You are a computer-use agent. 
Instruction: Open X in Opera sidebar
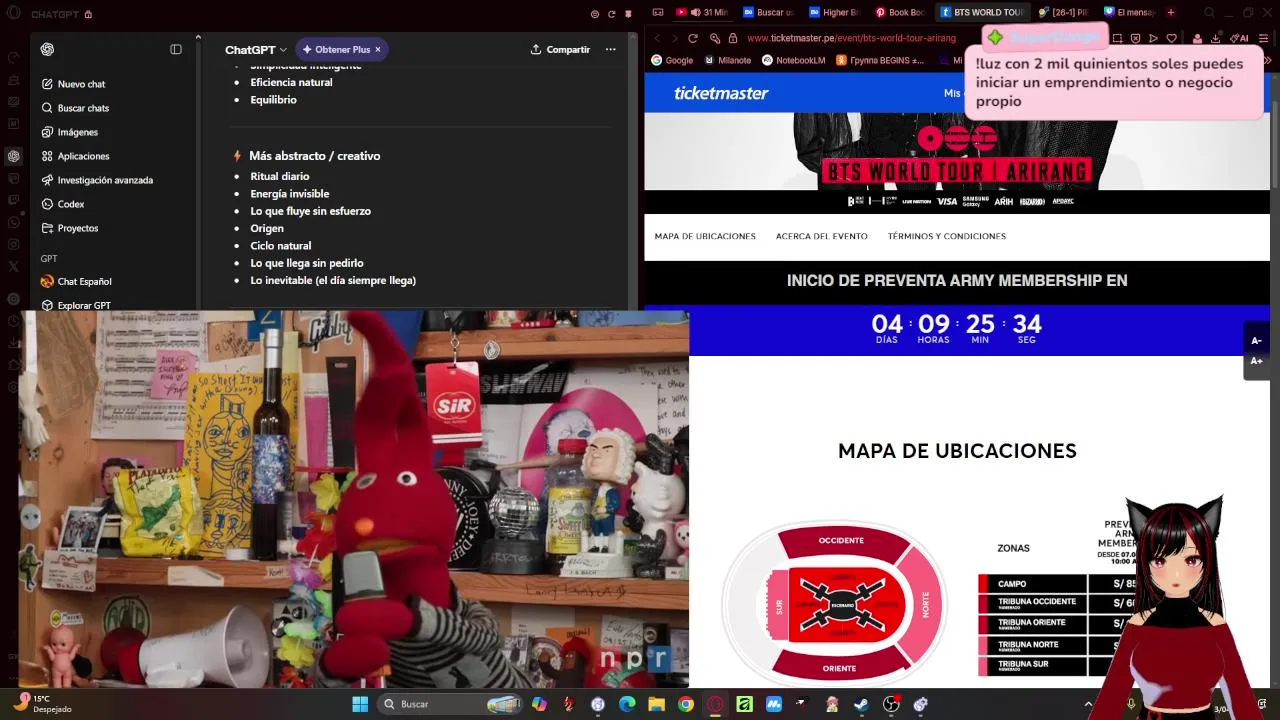tap(13, 266)
